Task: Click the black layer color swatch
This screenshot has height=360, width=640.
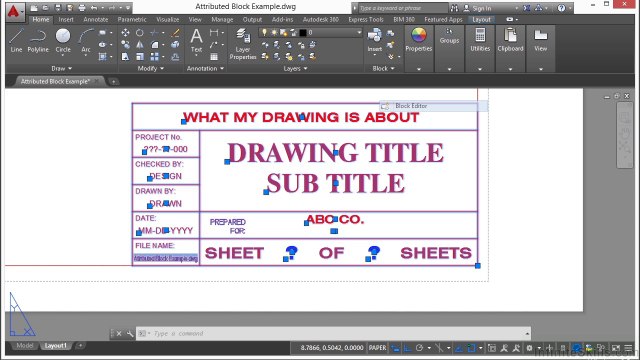Action: [303, 32]
